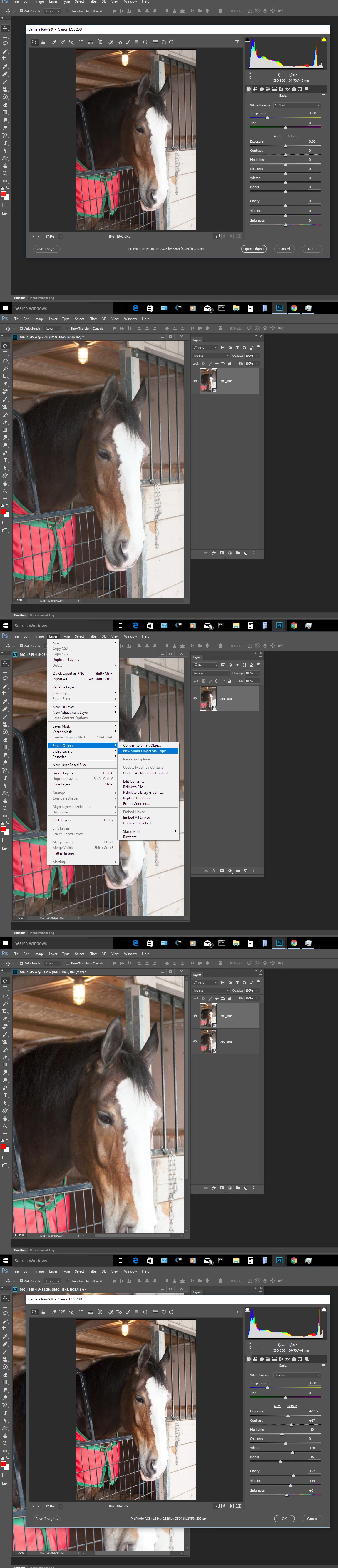Viewport: 338px width, 1568px height.
Task: Click Done button in Camera Raw dialog
Action: coord(312,249)
